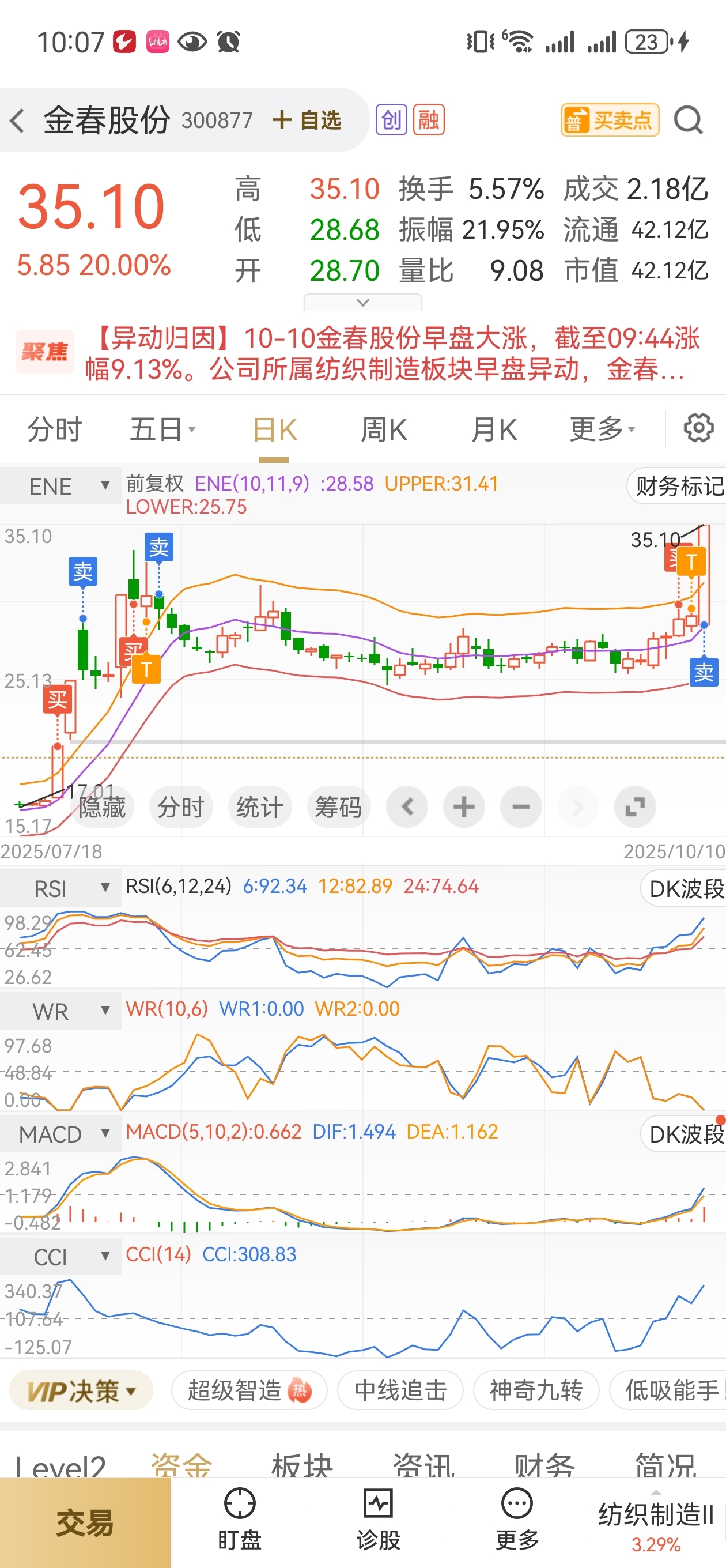The image size is (726, 1568).
Task: Tap the back arrow beside 金春股份
Action: 17,120
